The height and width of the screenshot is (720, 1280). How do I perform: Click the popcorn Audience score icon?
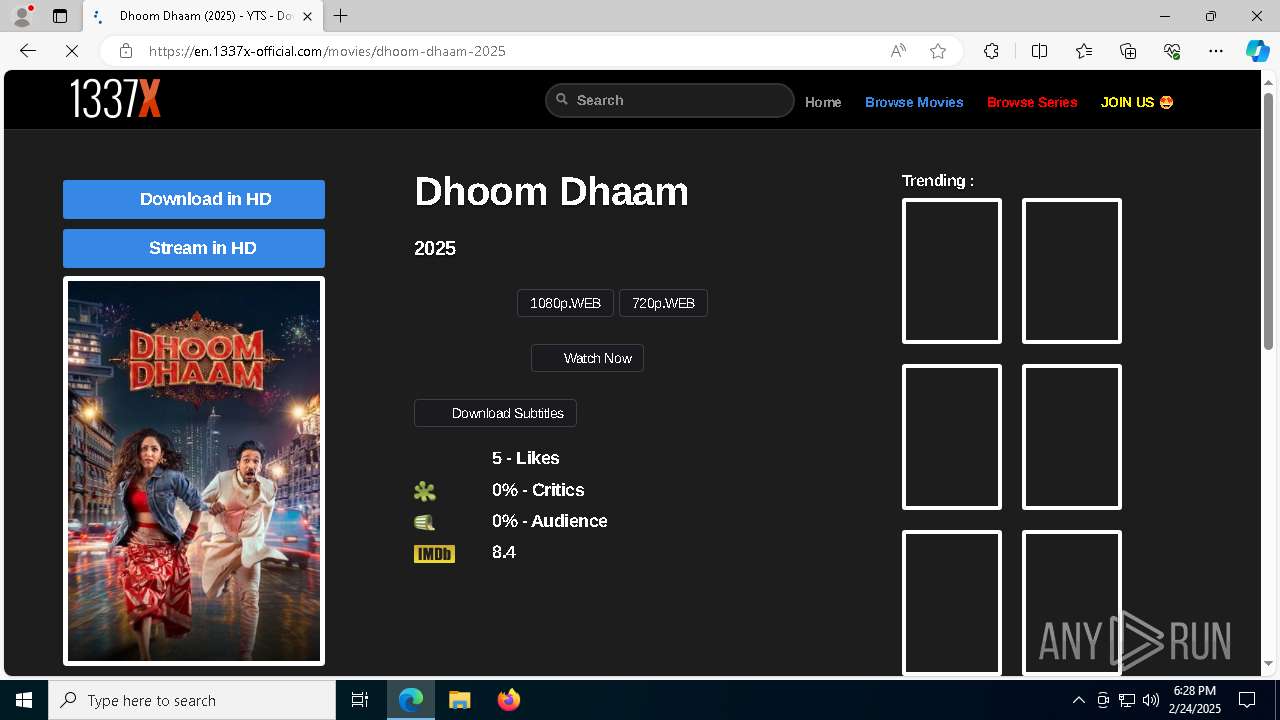(425, 522)
